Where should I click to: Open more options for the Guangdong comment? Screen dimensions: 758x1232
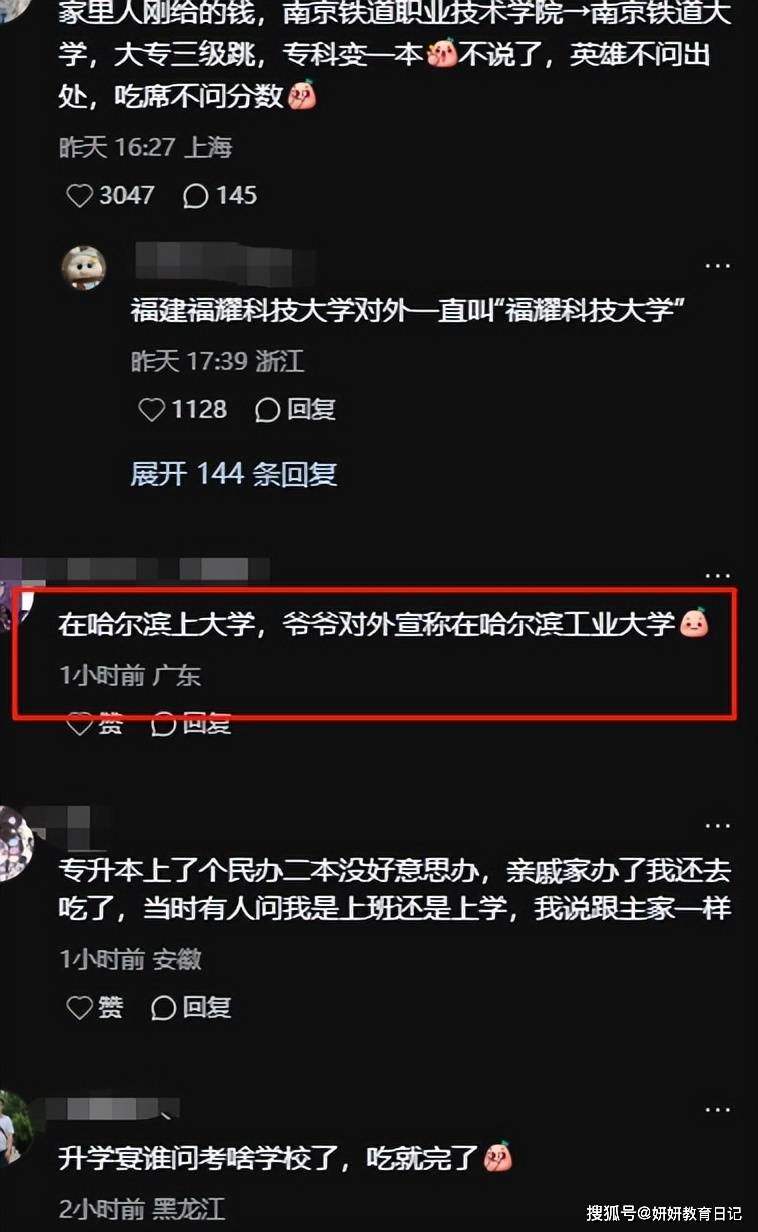[x=717, y=576]
